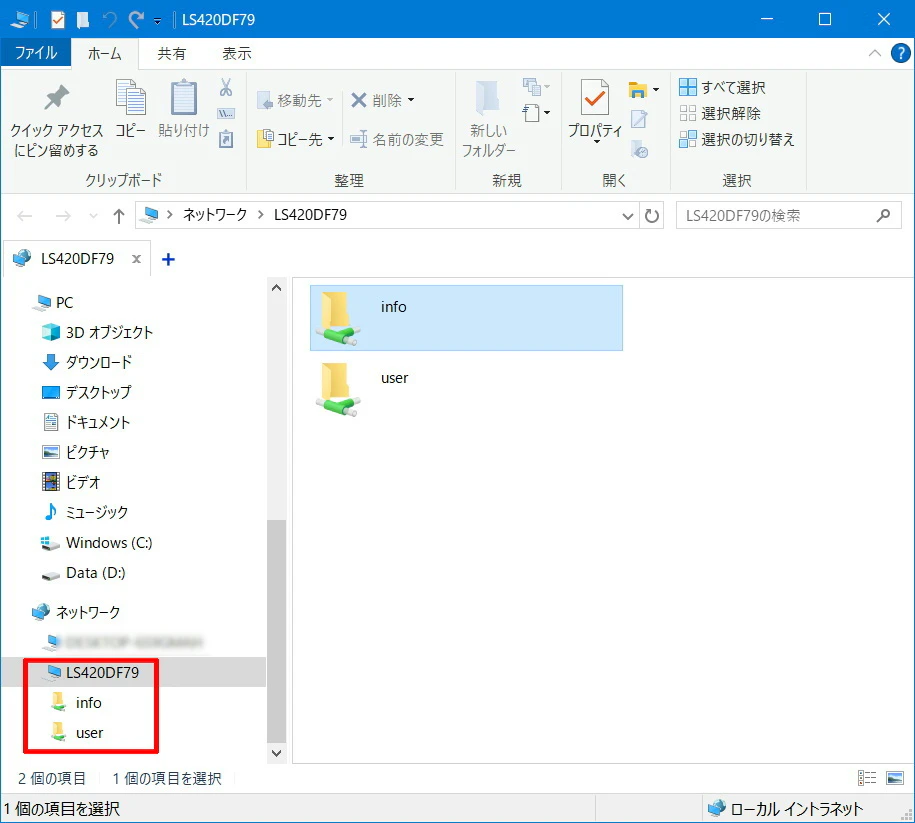The height and width of the screenshot is (823, 915).
Task: Open the Customize Quick Access Toolbar dropdown
Action: click(x=158, y=22)
